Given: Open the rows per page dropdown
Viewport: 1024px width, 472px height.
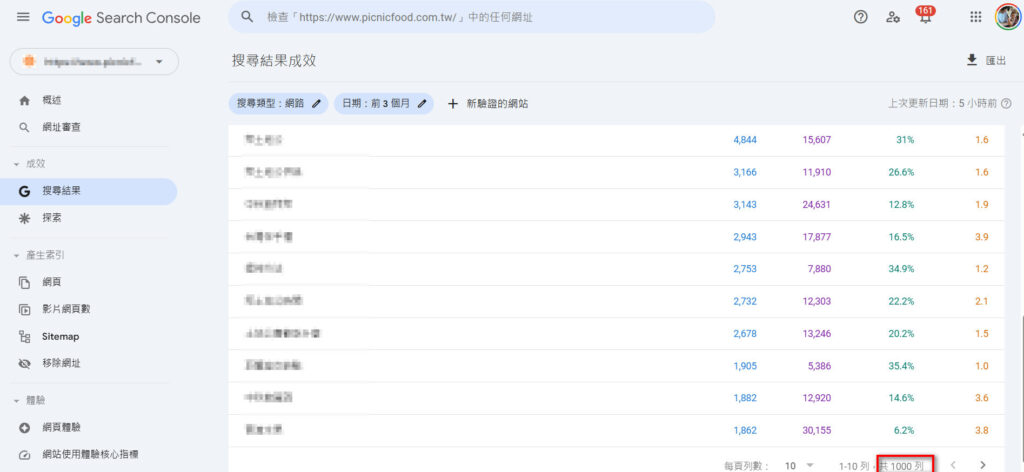Looking at the screenshot, I should pos(800,465).
